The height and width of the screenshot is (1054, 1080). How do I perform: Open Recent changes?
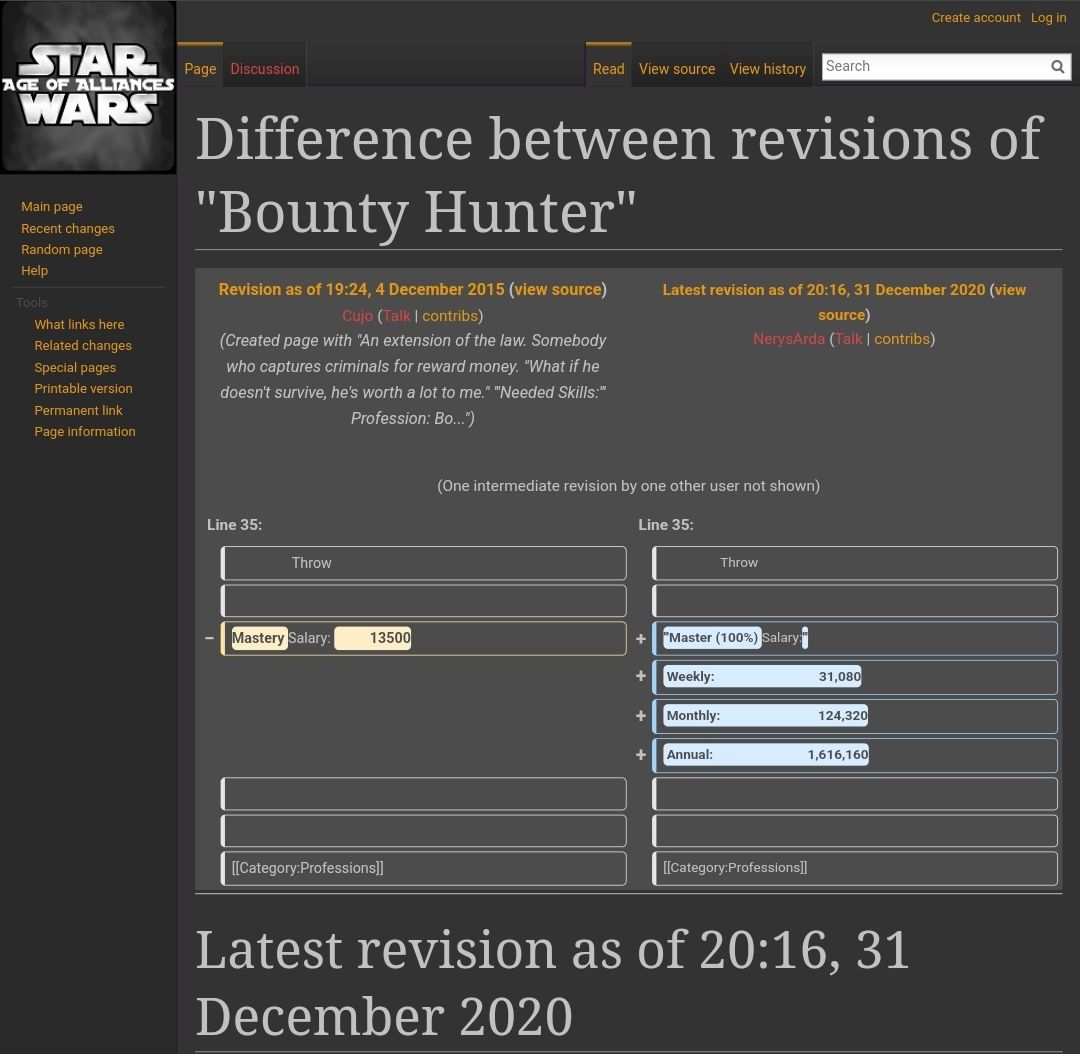click(67, 228)
